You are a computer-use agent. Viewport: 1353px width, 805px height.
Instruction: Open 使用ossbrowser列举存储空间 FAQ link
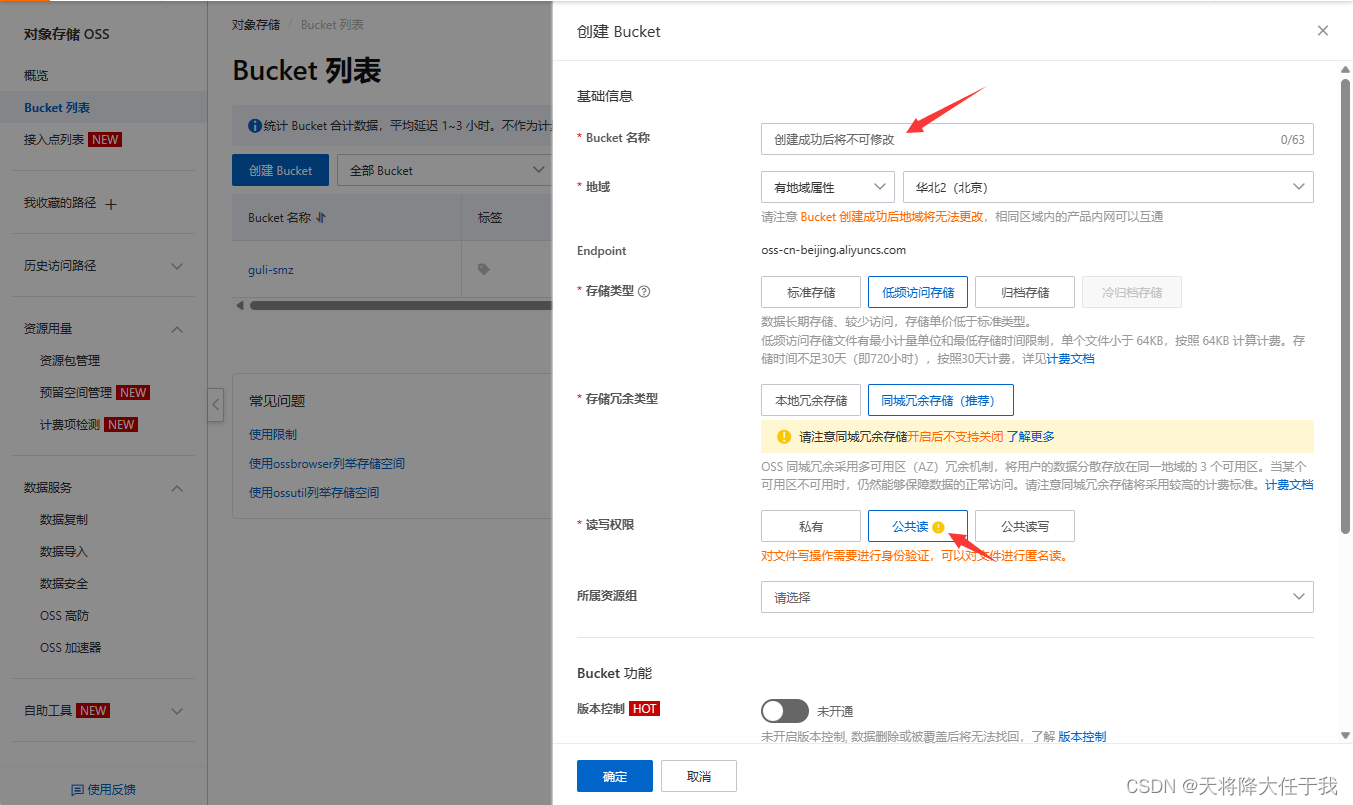(x=327, y=464)
